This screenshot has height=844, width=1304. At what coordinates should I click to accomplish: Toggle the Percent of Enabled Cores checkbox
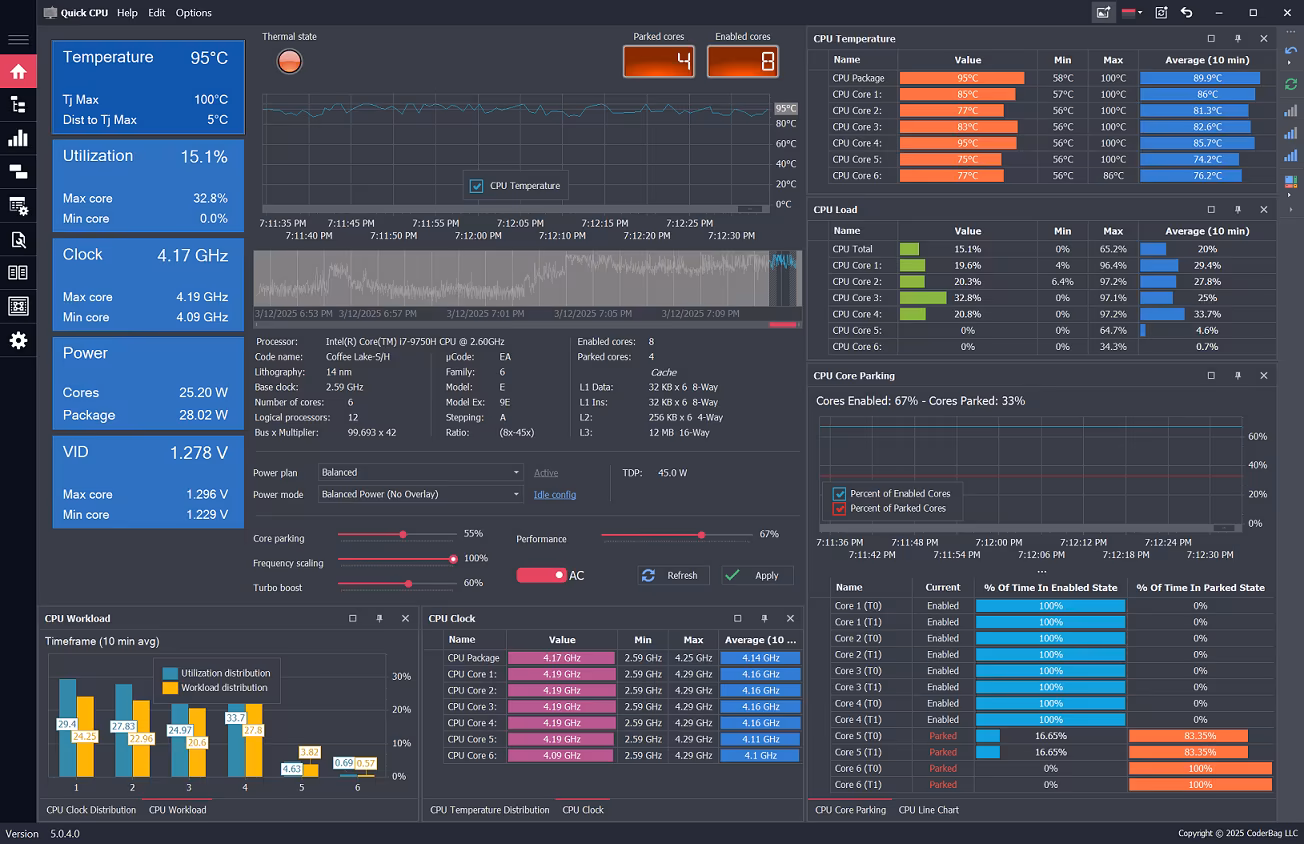[x=840, y=493]
